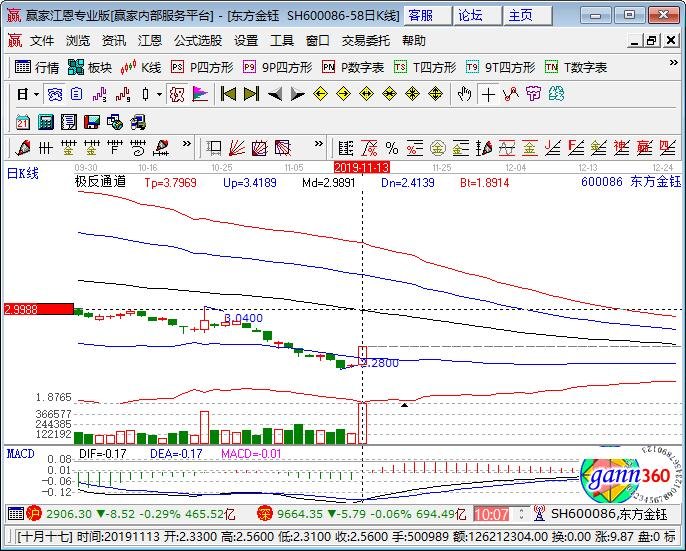Select the hand pan tool
Viewport: 686px width, 551px height.
[x=464, y=94]
